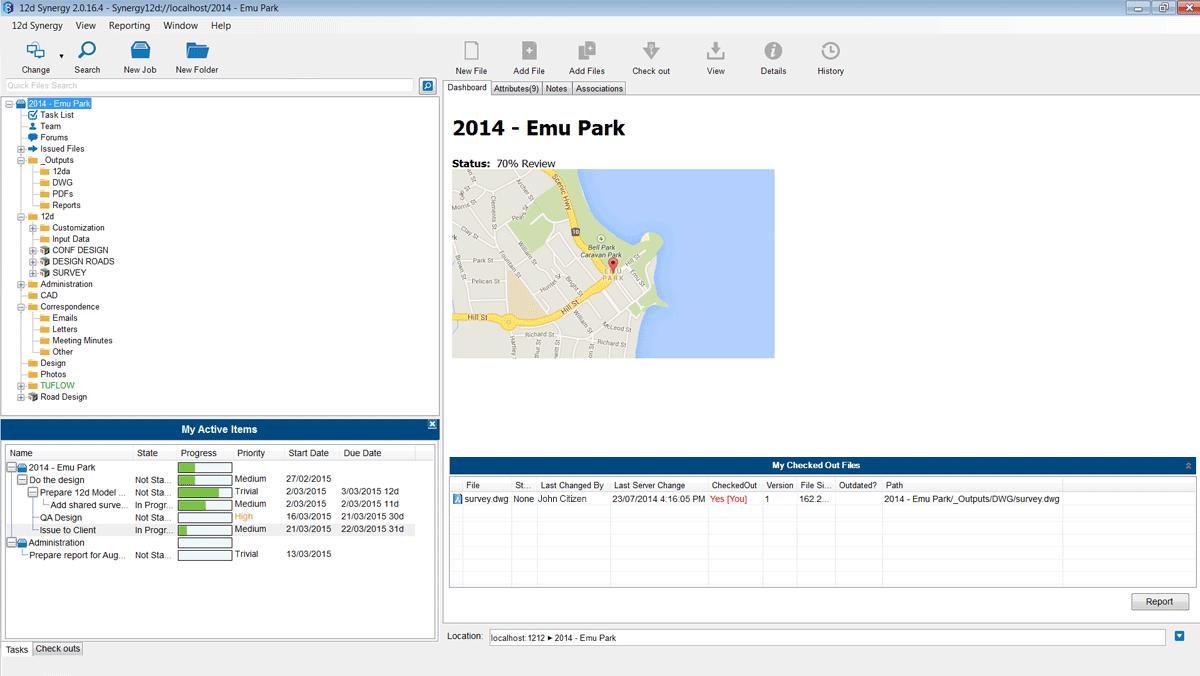Switch to the Associations tab
The width and height of the screenshot is (1200, 676).
pyautogui.click(x=599, y=89)
